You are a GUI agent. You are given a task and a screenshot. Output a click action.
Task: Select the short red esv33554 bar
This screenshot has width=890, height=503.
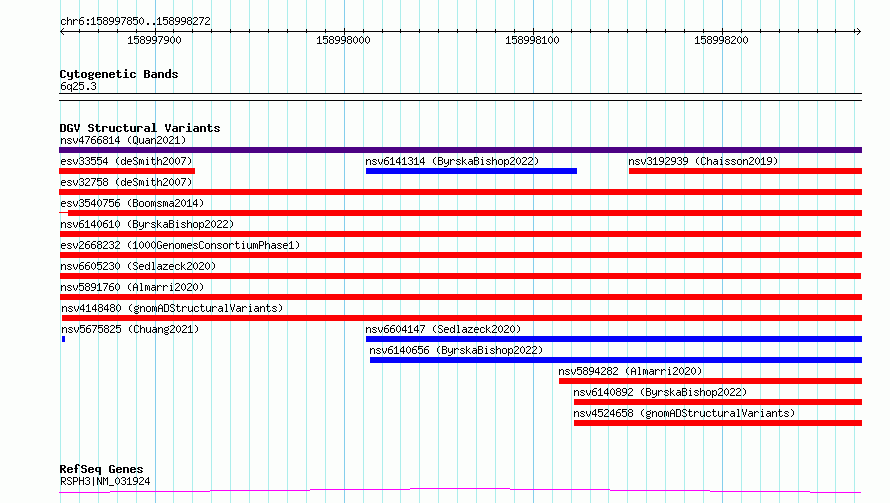(127, 171)
